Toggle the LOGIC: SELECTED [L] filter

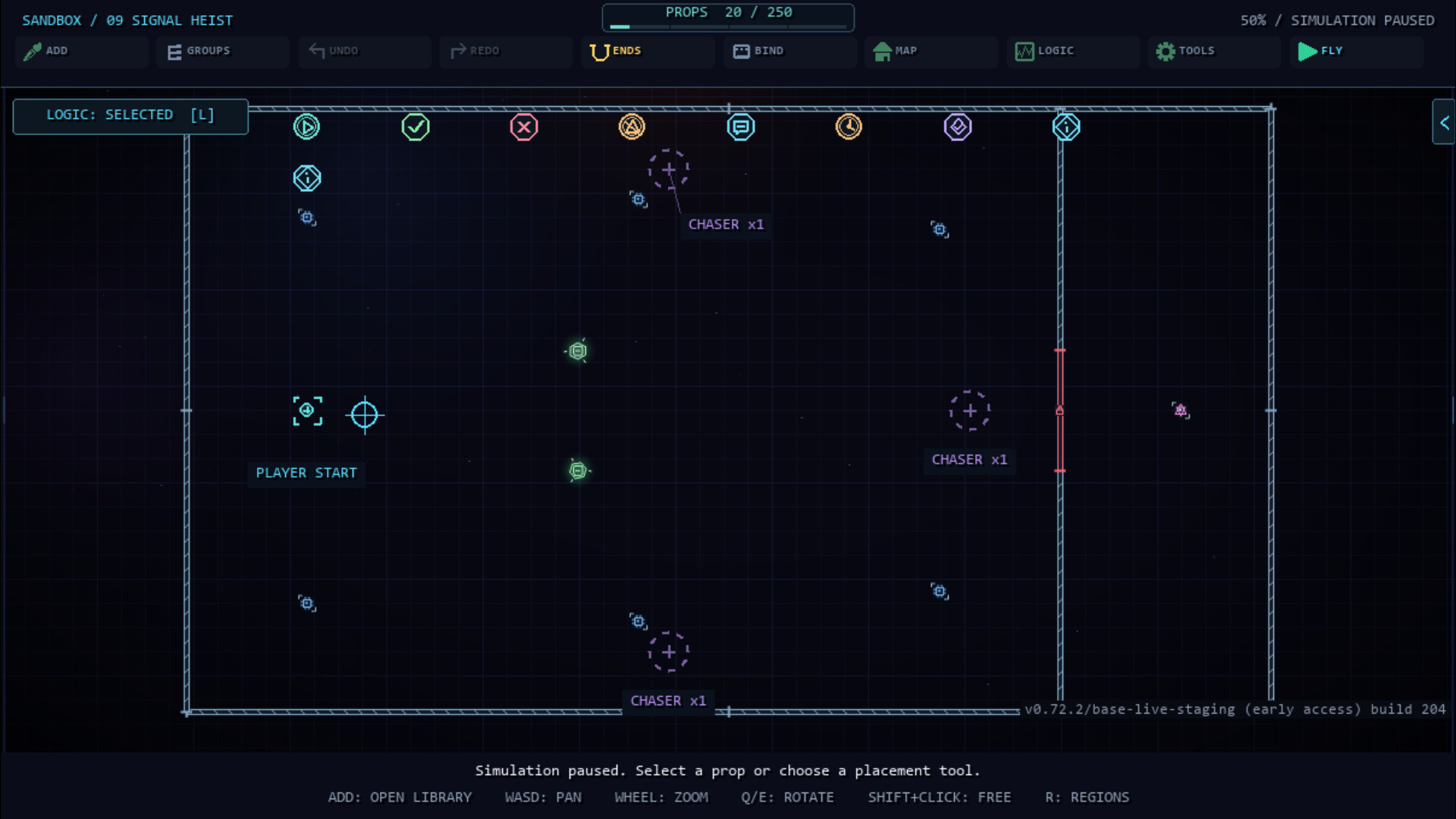click(130, 116)
